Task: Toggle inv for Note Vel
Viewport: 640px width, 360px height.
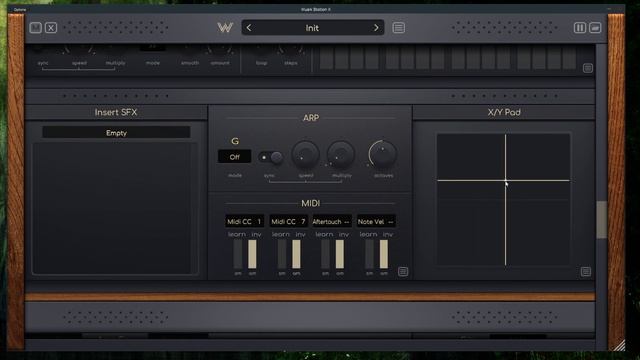Action: tap(388, 234)
